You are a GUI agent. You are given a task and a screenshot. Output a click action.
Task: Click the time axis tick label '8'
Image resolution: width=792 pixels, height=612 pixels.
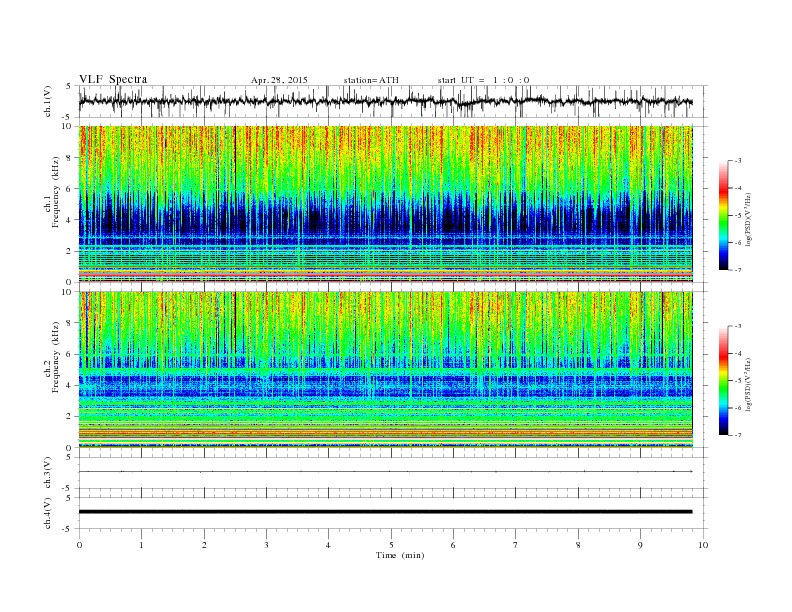pos(578,545)
